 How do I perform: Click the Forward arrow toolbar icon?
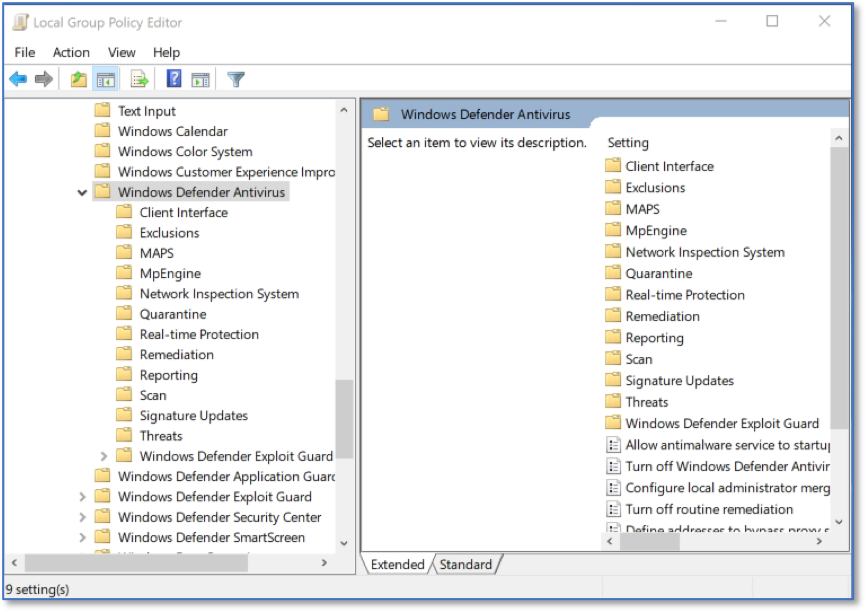click(44, 80)
